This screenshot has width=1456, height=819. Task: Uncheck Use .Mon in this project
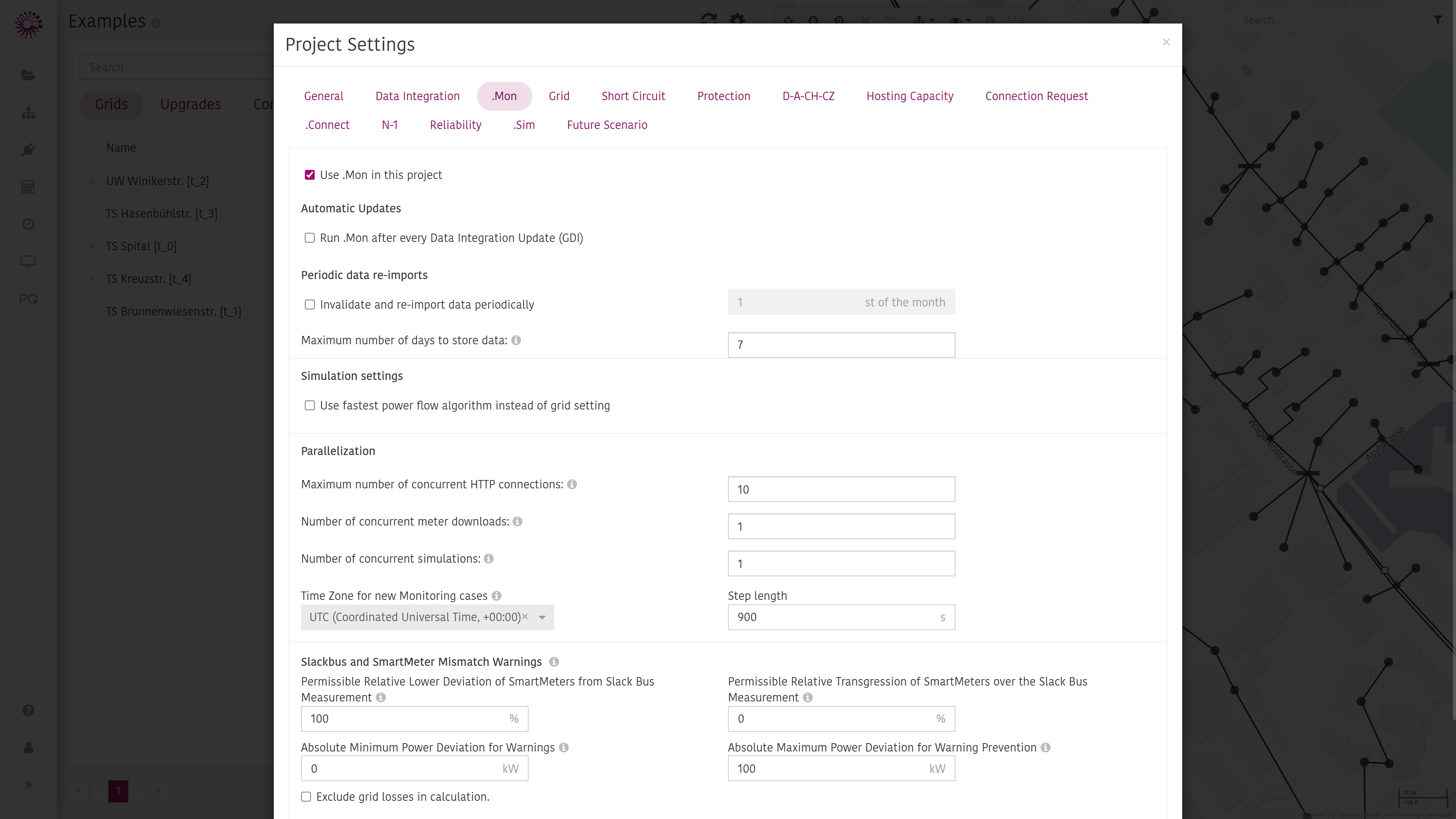click(310, 175)
